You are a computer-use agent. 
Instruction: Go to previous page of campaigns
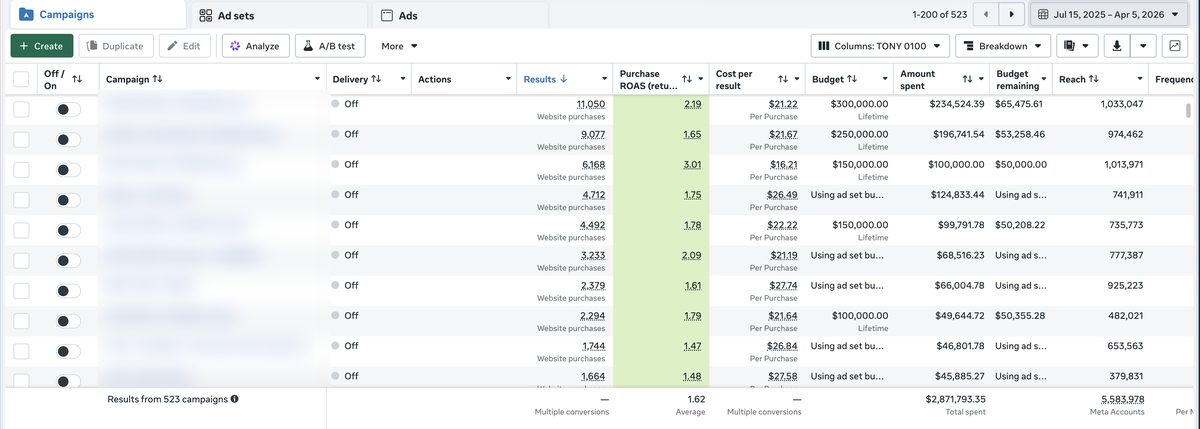[x=987, y=15]
